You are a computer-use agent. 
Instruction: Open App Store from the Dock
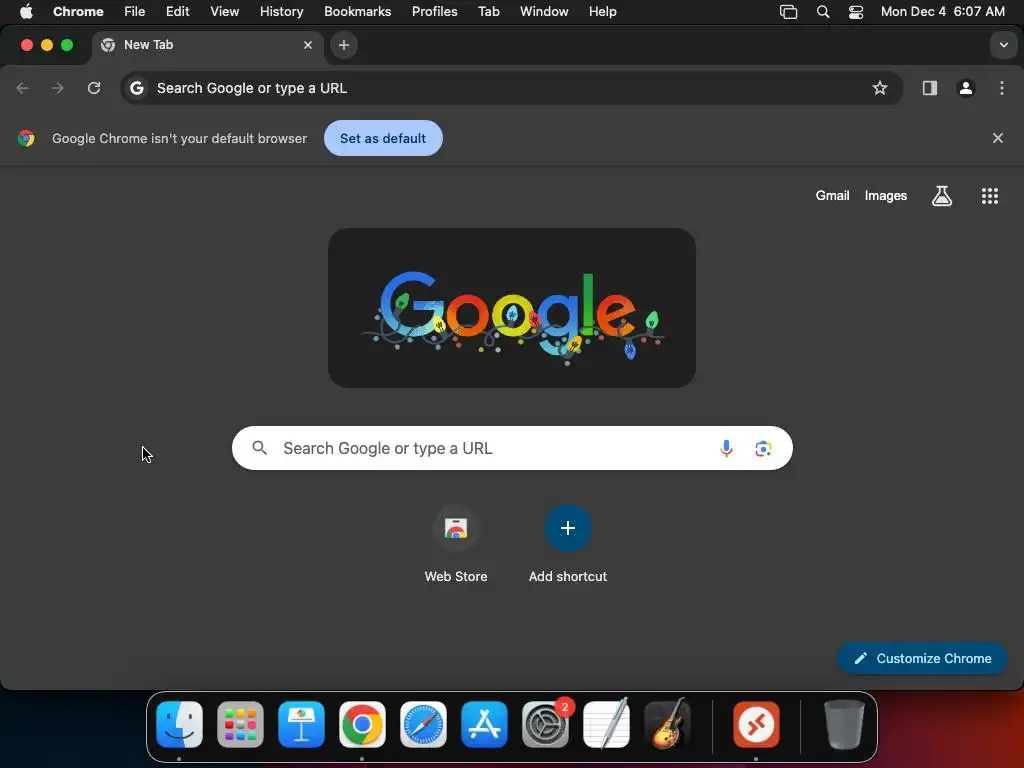pyautogui.click(x=484, y=724)
